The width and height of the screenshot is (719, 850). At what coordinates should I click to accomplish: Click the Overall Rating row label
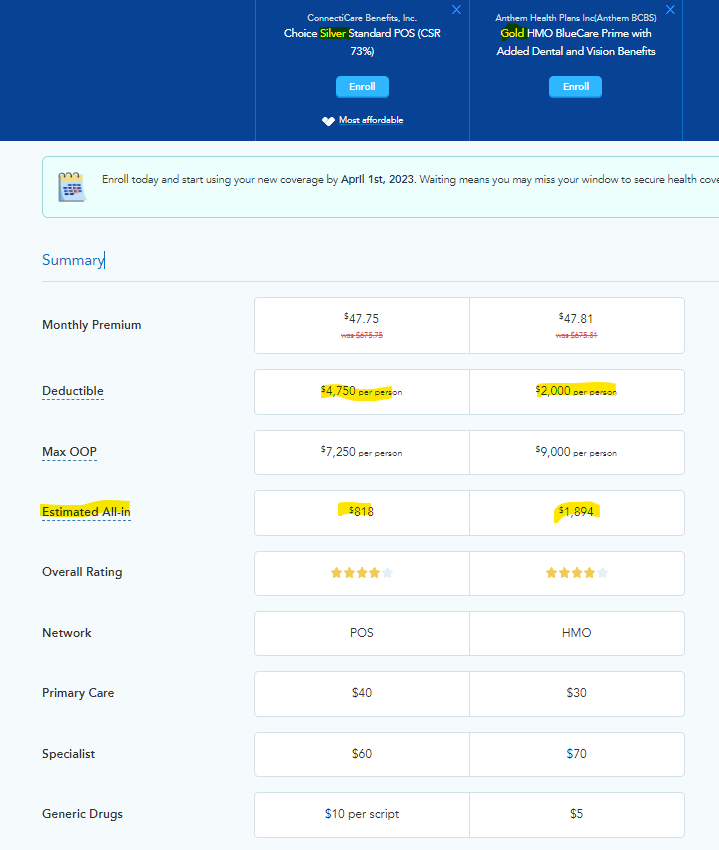click(x=82, y=572)
